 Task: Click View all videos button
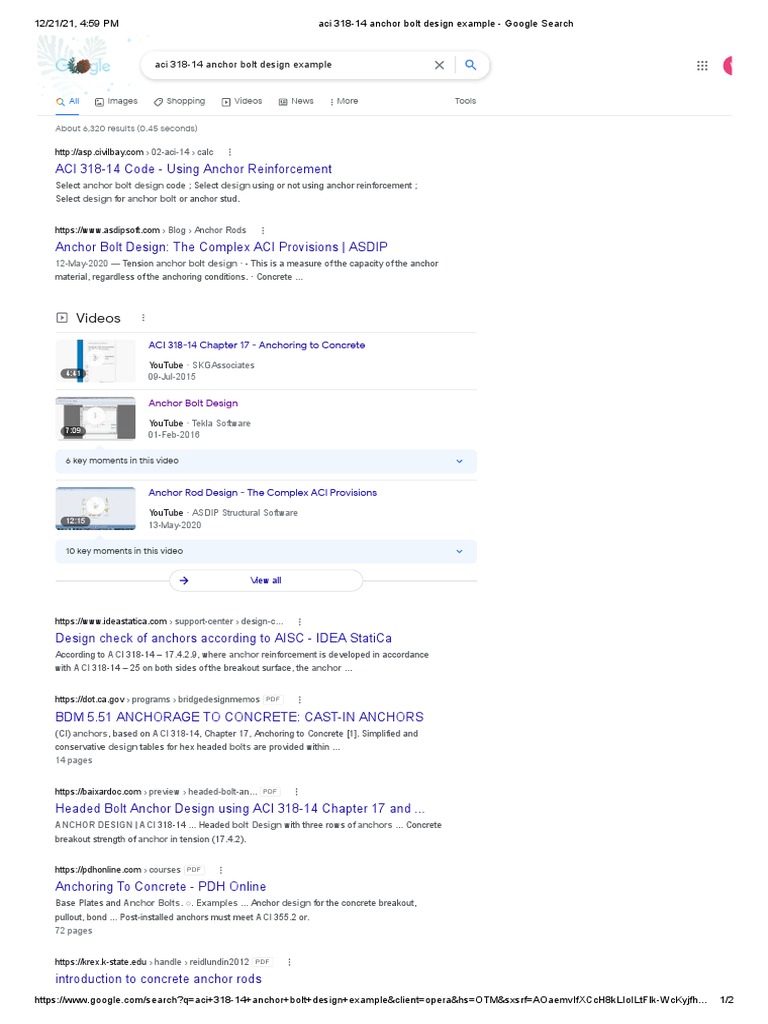click(x=266, y=581)
